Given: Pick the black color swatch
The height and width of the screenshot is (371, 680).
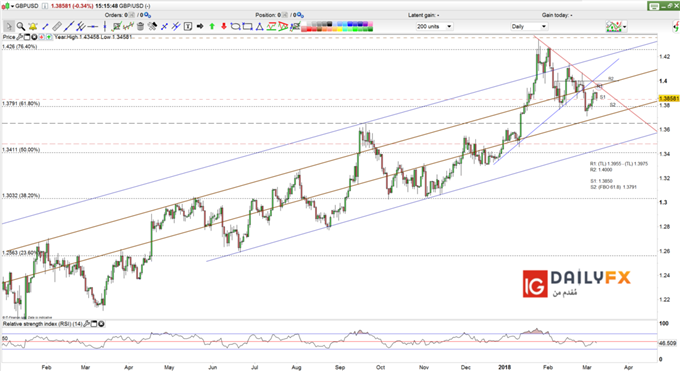Looking at the screenshot, I should [330, 24].
